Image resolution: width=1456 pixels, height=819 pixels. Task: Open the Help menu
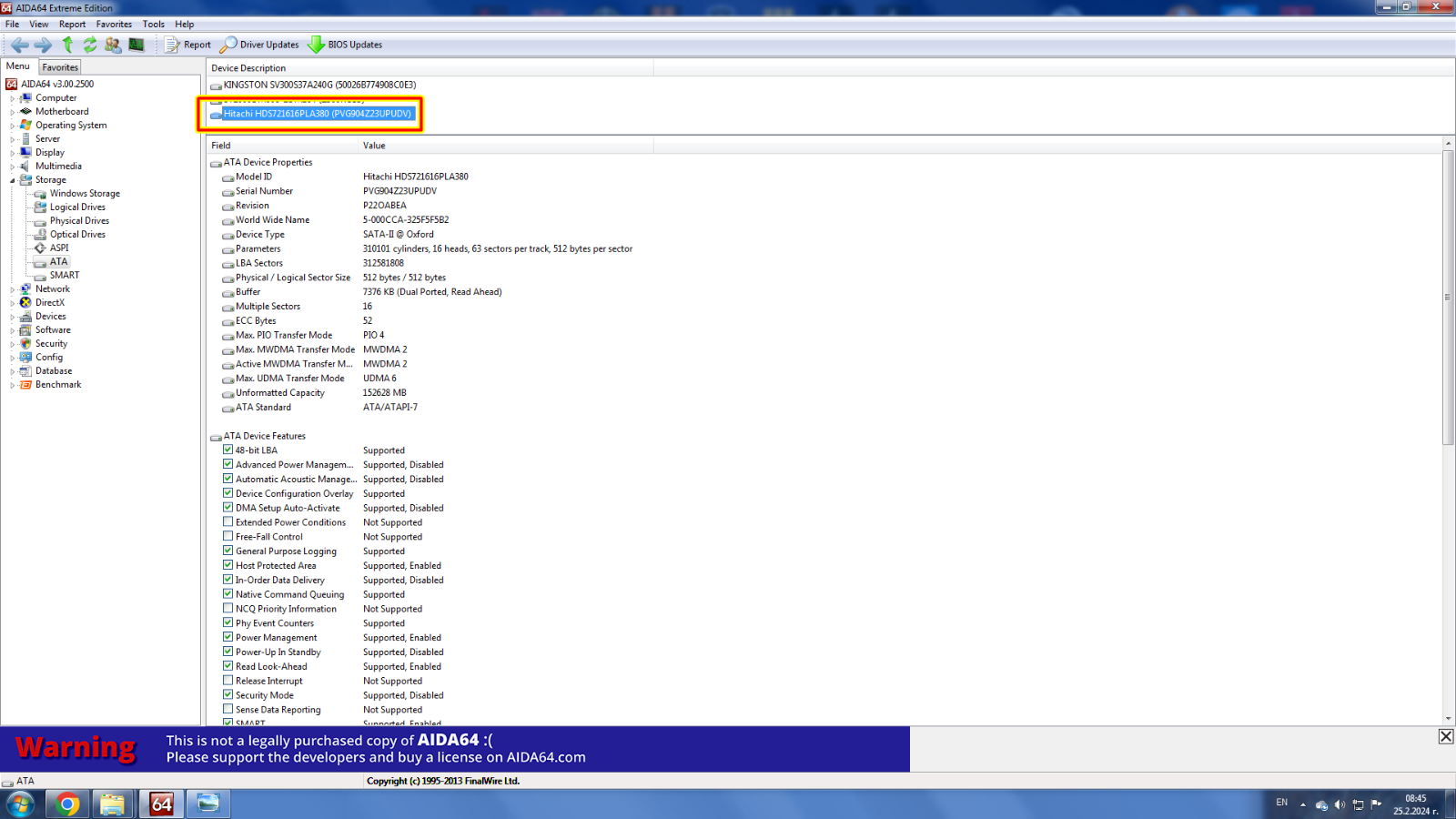click(x=185, y=25)
